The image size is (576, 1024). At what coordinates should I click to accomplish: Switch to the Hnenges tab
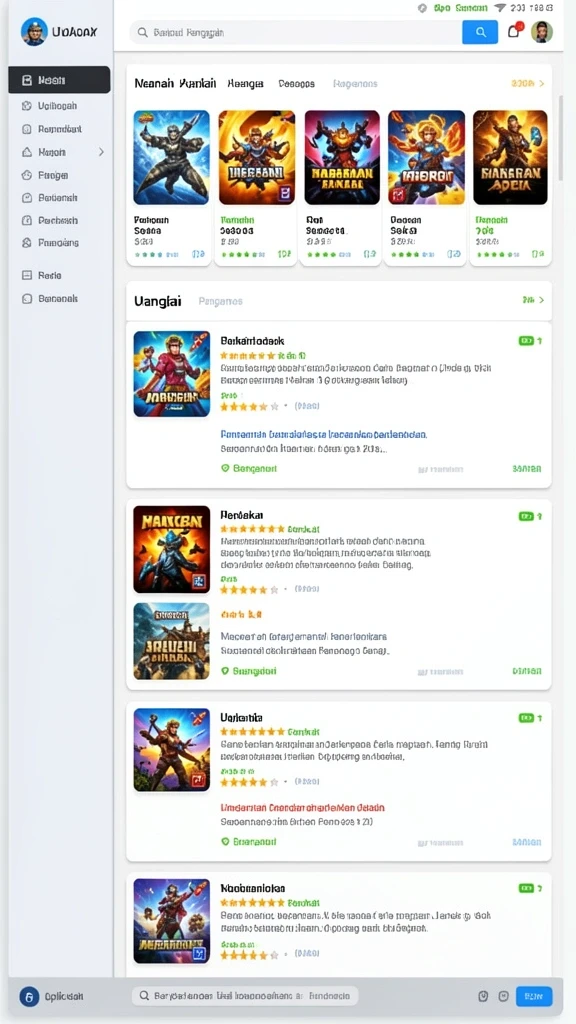coord(246,84)
